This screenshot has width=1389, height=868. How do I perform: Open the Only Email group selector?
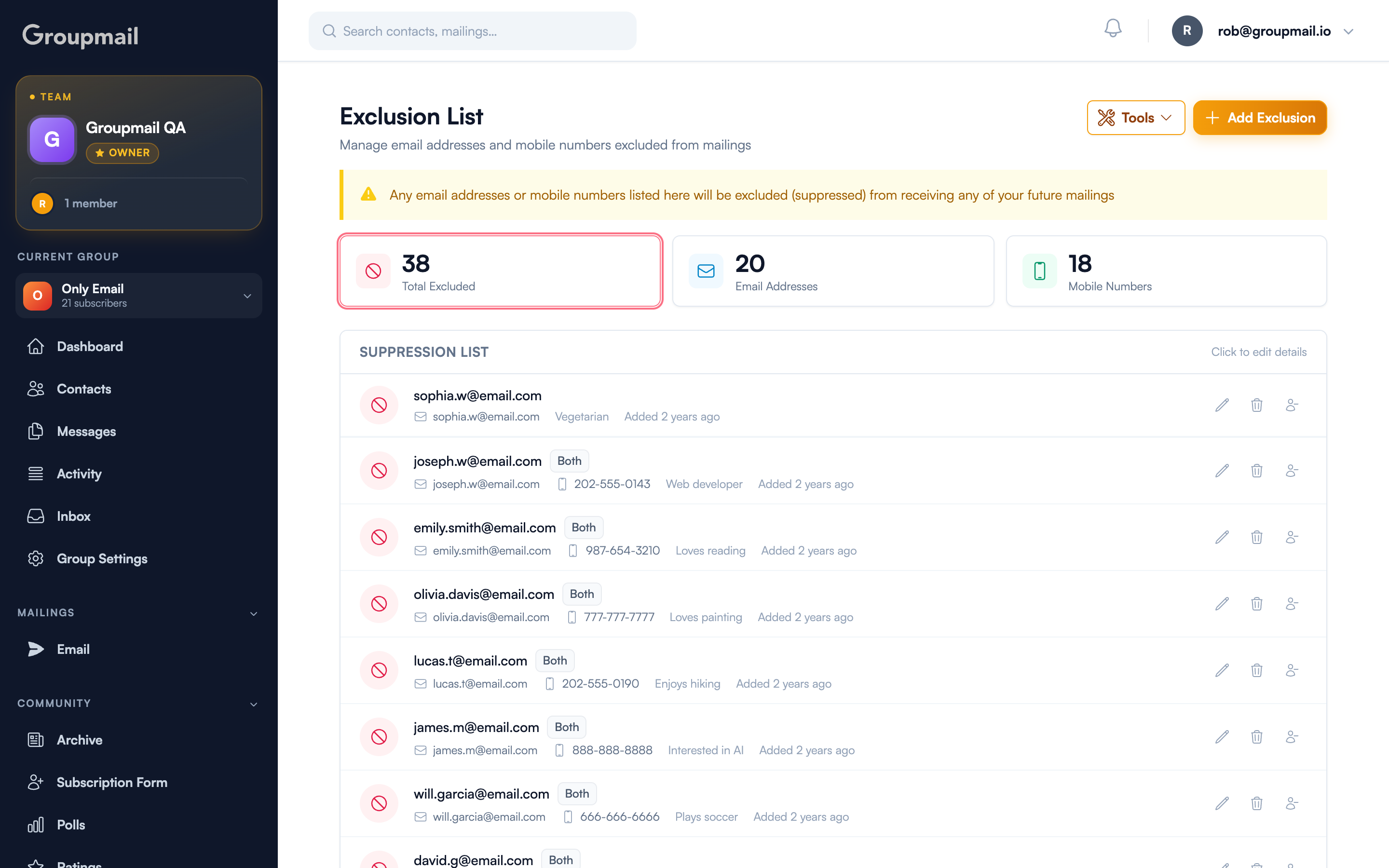[x=139, y=296]
